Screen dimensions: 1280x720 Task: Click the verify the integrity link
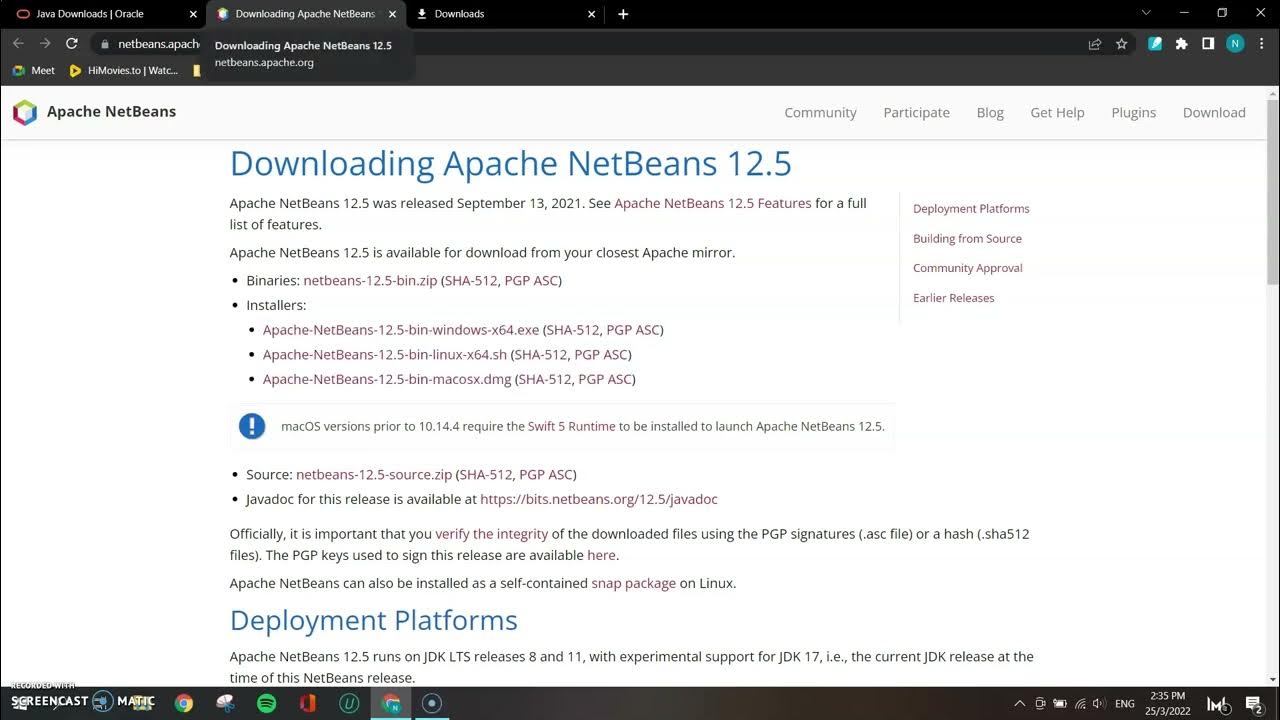[x=492, y=534]
